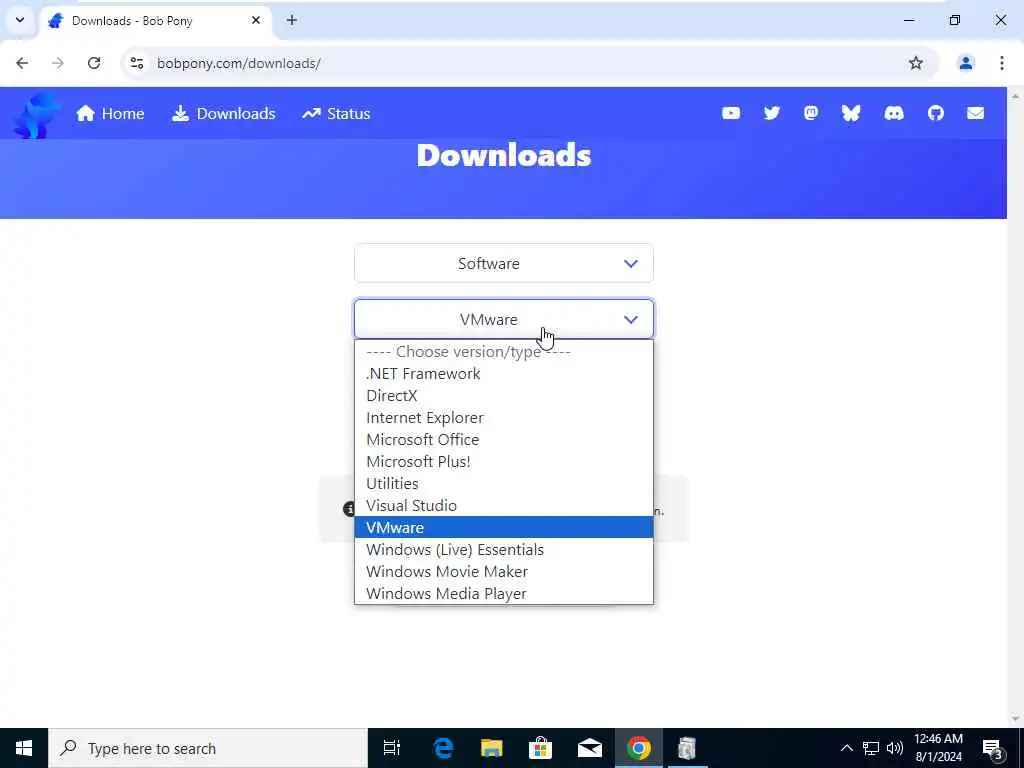Launch Microsoft Edge from taskbar
The image size is (1024, 768).
coord(443,748)
